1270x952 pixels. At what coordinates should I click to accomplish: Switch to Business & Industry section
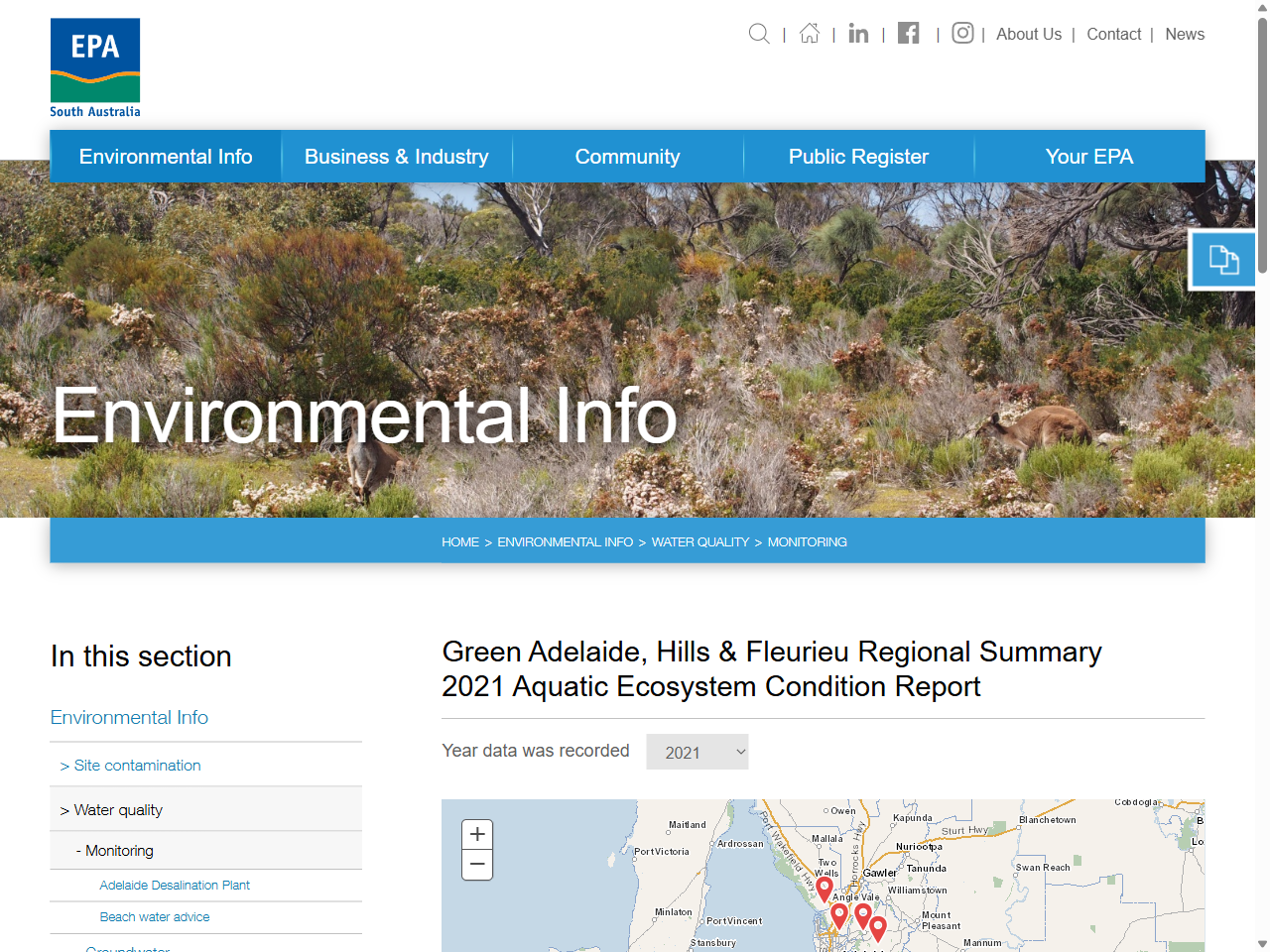(396, 156)
